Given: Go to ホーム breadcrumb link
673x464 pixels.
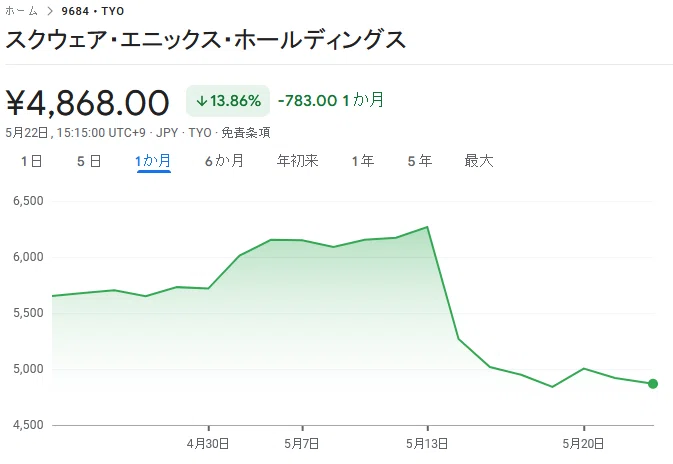Looking at the screenshot, I should [x=21, y=11].
